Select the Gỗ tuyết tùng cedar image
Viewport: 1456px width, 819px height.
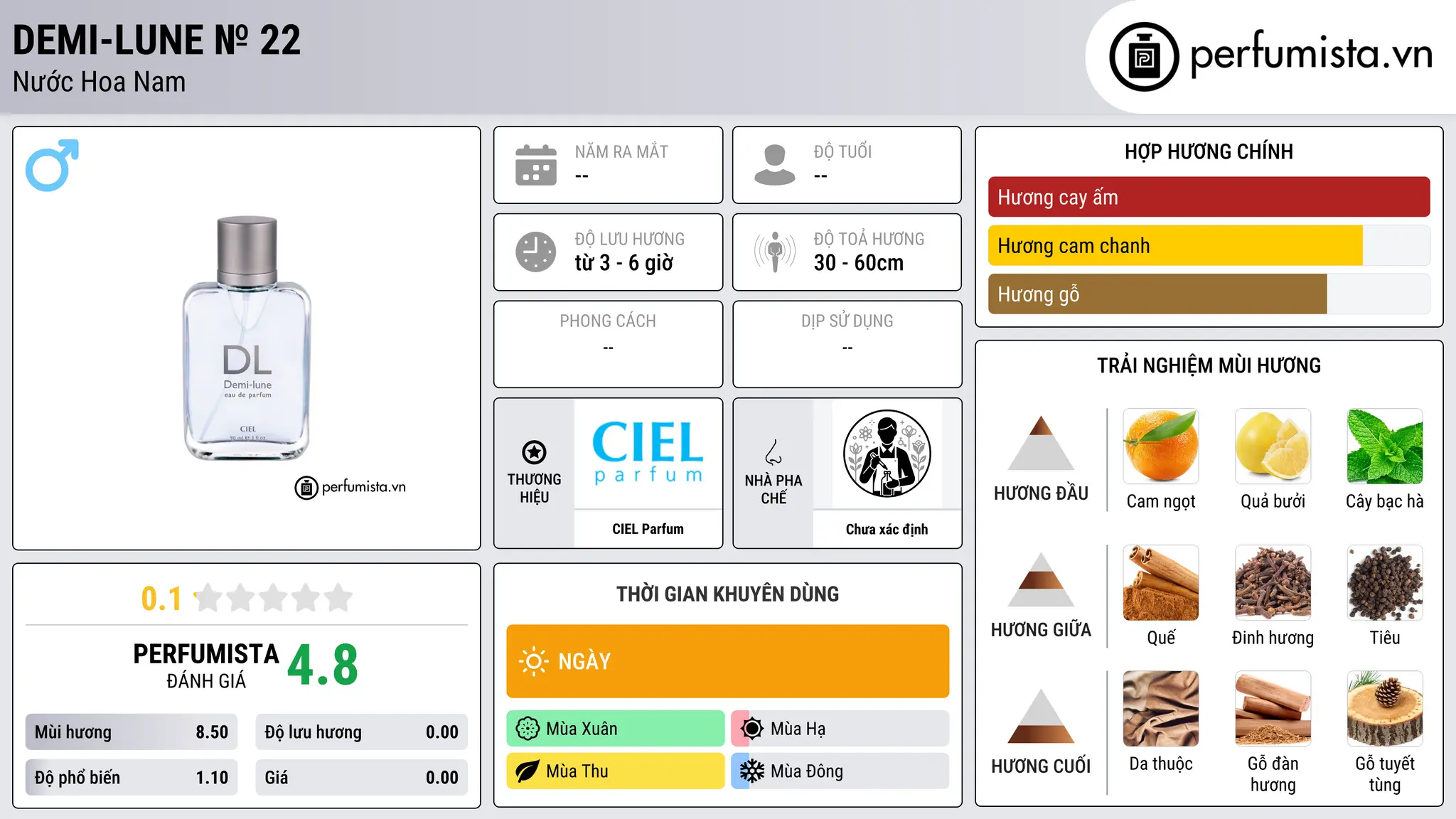click(x=1385, y=709)
